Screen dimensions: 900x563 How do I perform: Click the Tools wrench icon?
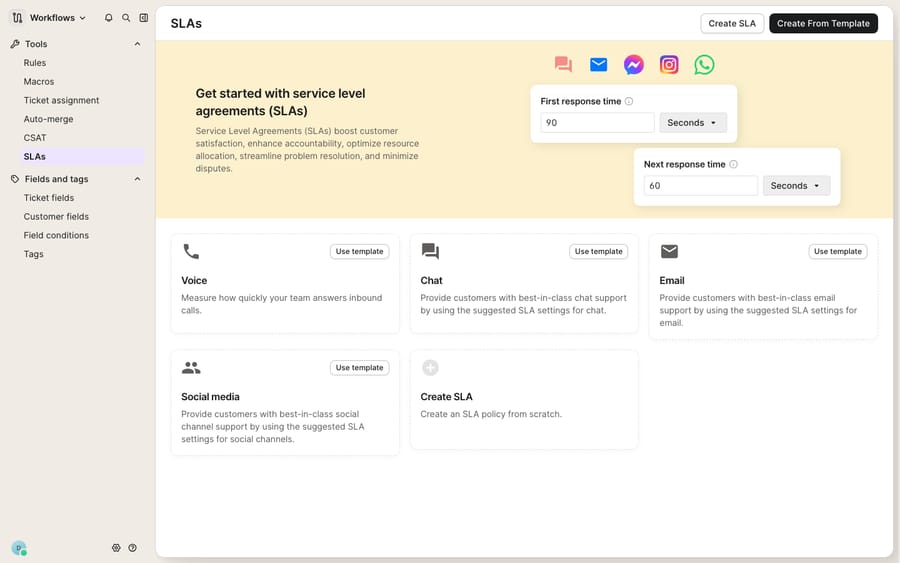click(15, 44)
